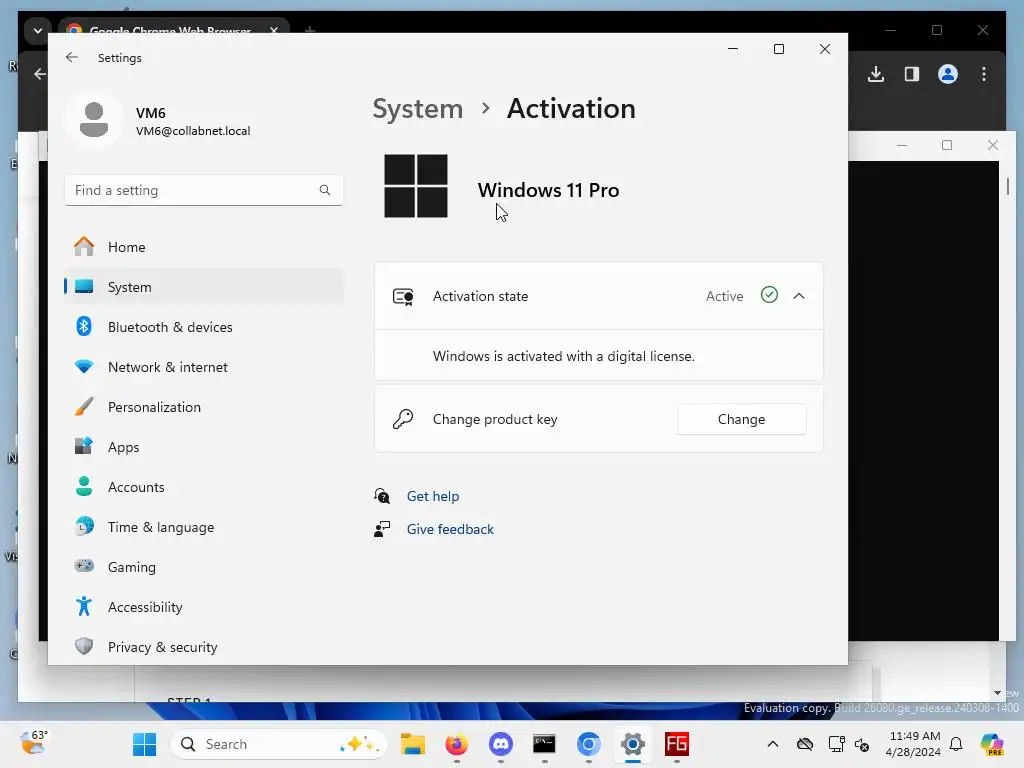Open File Explorer from the taskbar

pos(413,744)
